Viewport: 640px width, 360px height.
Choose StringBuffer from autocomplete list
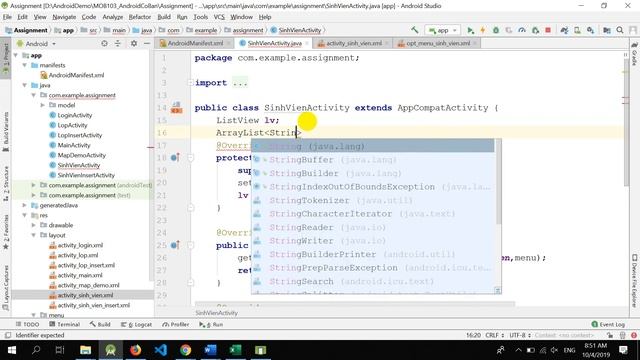click(373, 160)
